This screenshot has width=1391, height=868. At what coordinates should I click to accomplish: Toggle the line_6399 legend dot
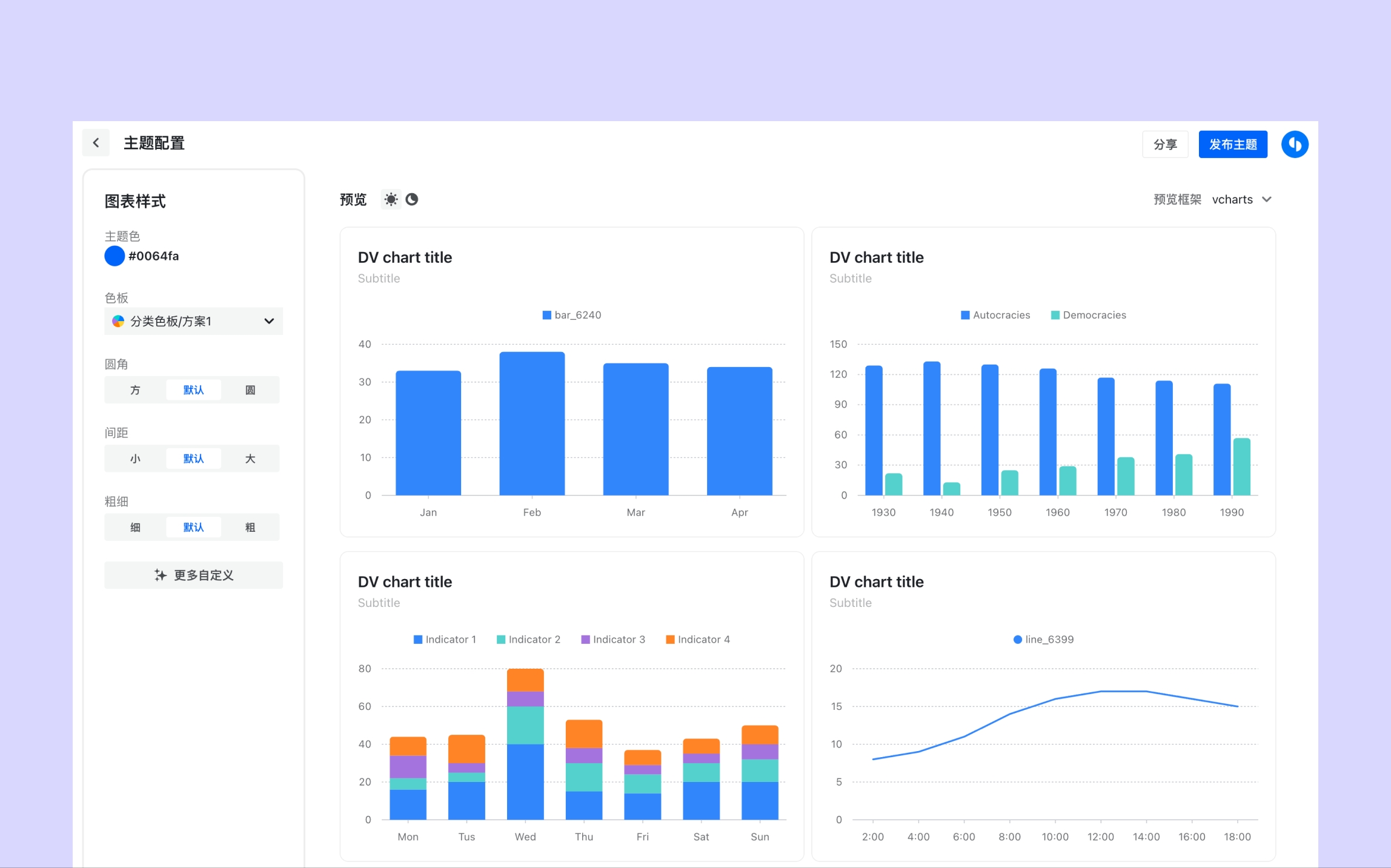tap(1018, 640)
